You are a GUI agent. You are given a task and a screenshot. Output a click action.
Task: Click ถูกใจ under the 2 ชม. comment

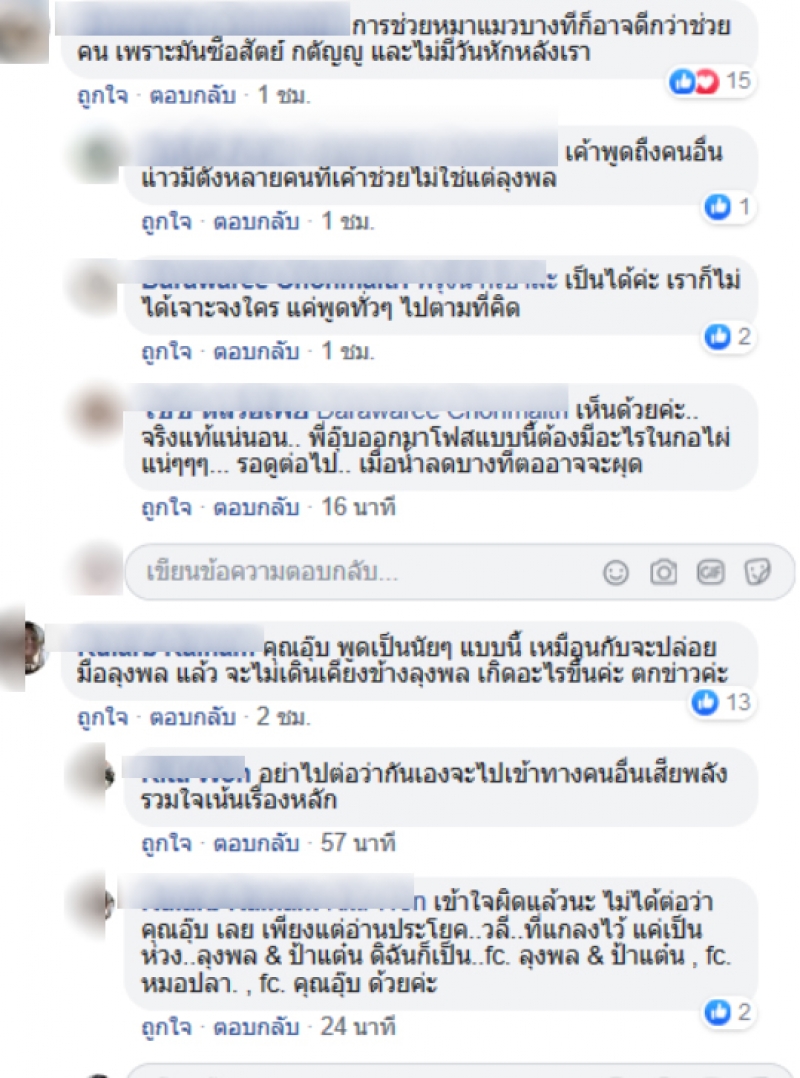[102, 717]
